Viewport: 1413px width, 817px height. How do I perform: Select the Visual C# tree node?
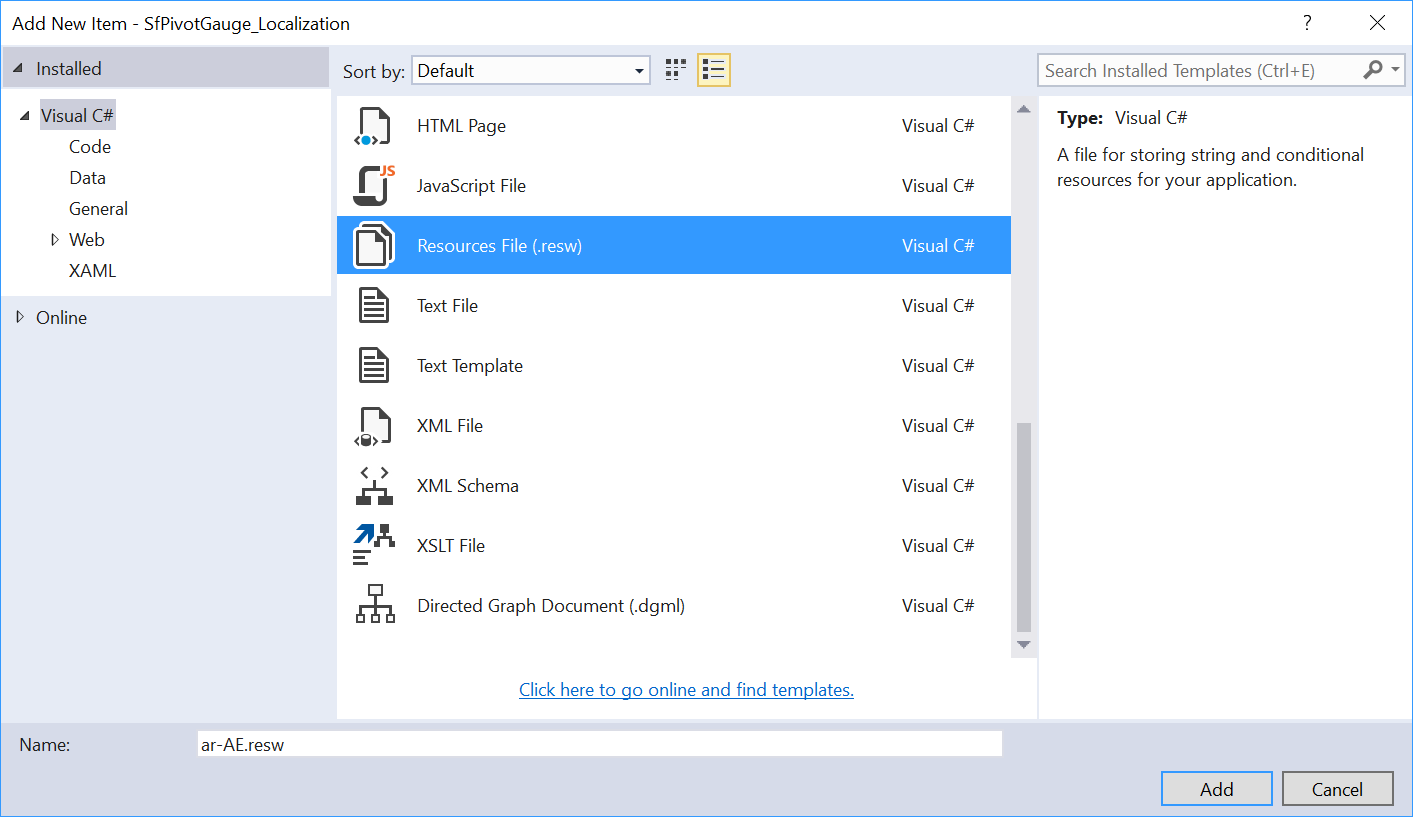[77, 116]
